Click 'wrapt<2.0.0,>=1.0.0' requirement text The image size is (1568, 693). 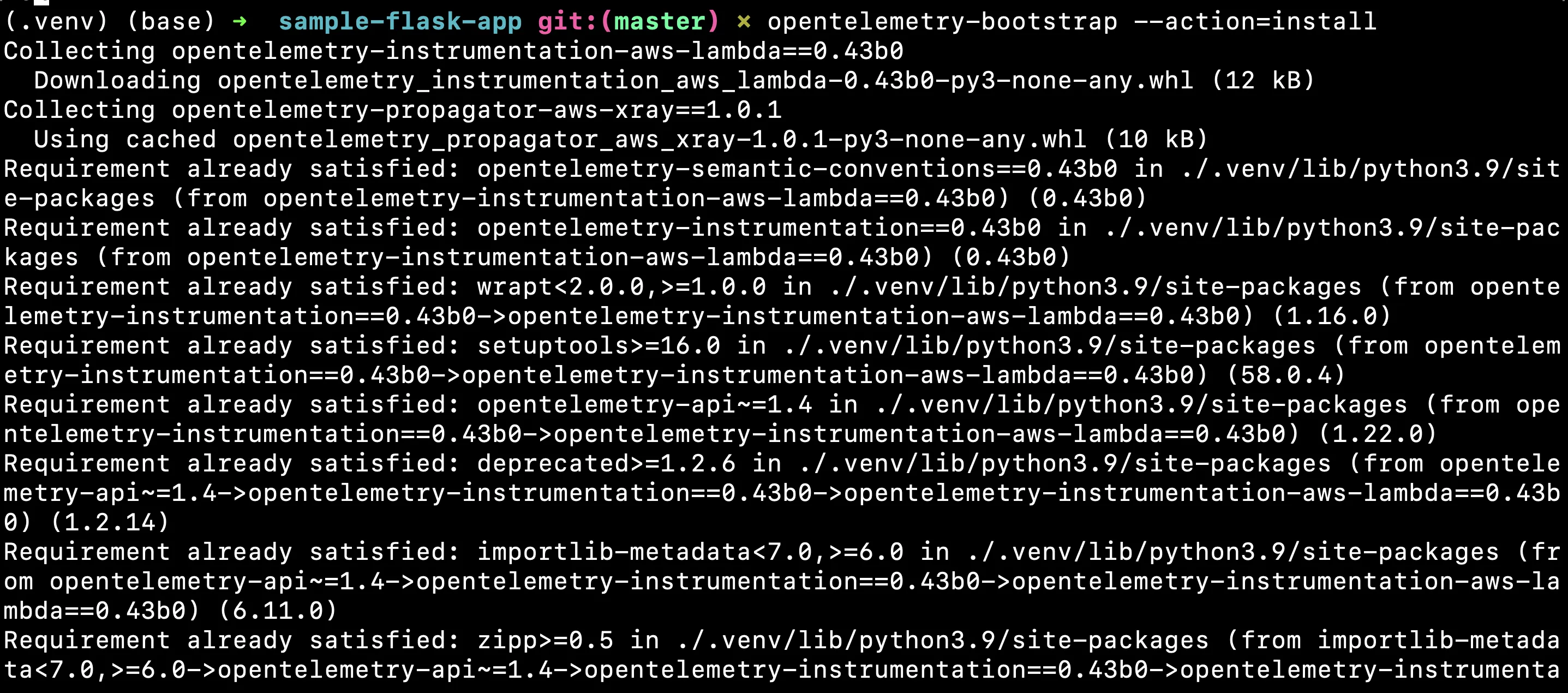click(621, 287)
